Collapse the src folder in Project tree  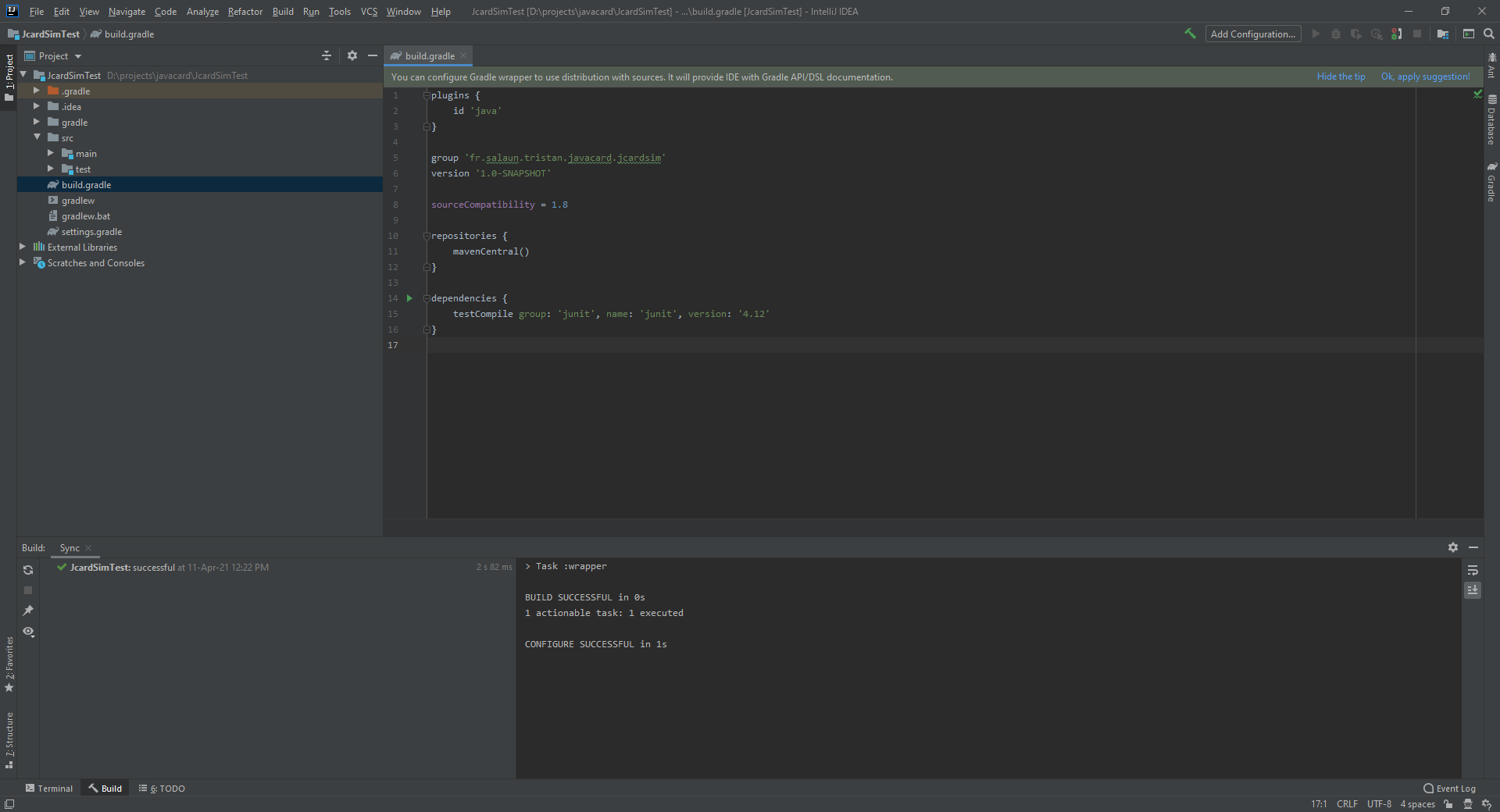pyautogui.click(x=37, y=137)
